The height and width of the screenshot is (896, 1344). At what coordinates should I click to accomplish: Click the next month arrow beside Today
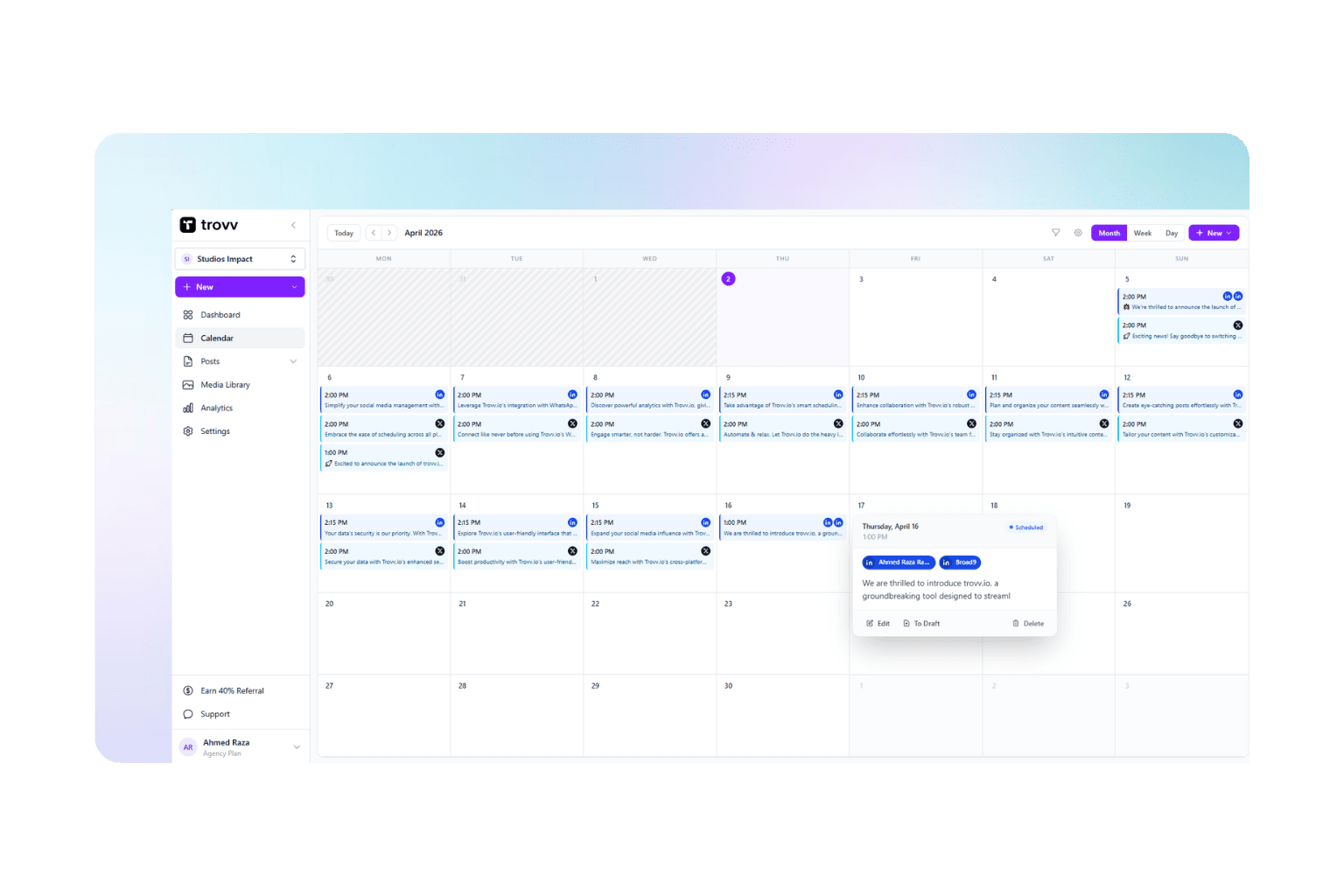390,233
